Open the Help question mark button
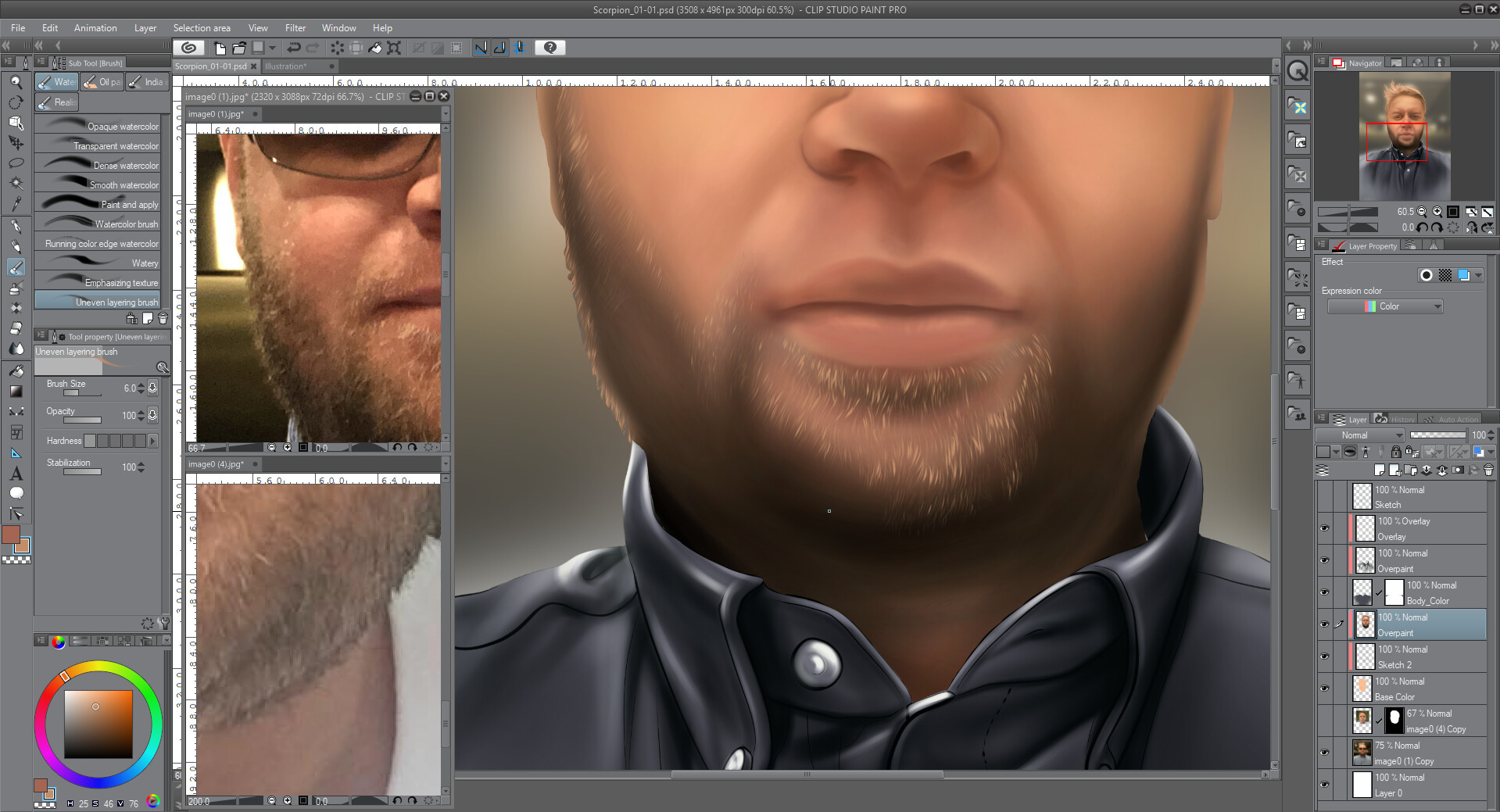This screenshot has width=1500, height=812. click(550, 48)
